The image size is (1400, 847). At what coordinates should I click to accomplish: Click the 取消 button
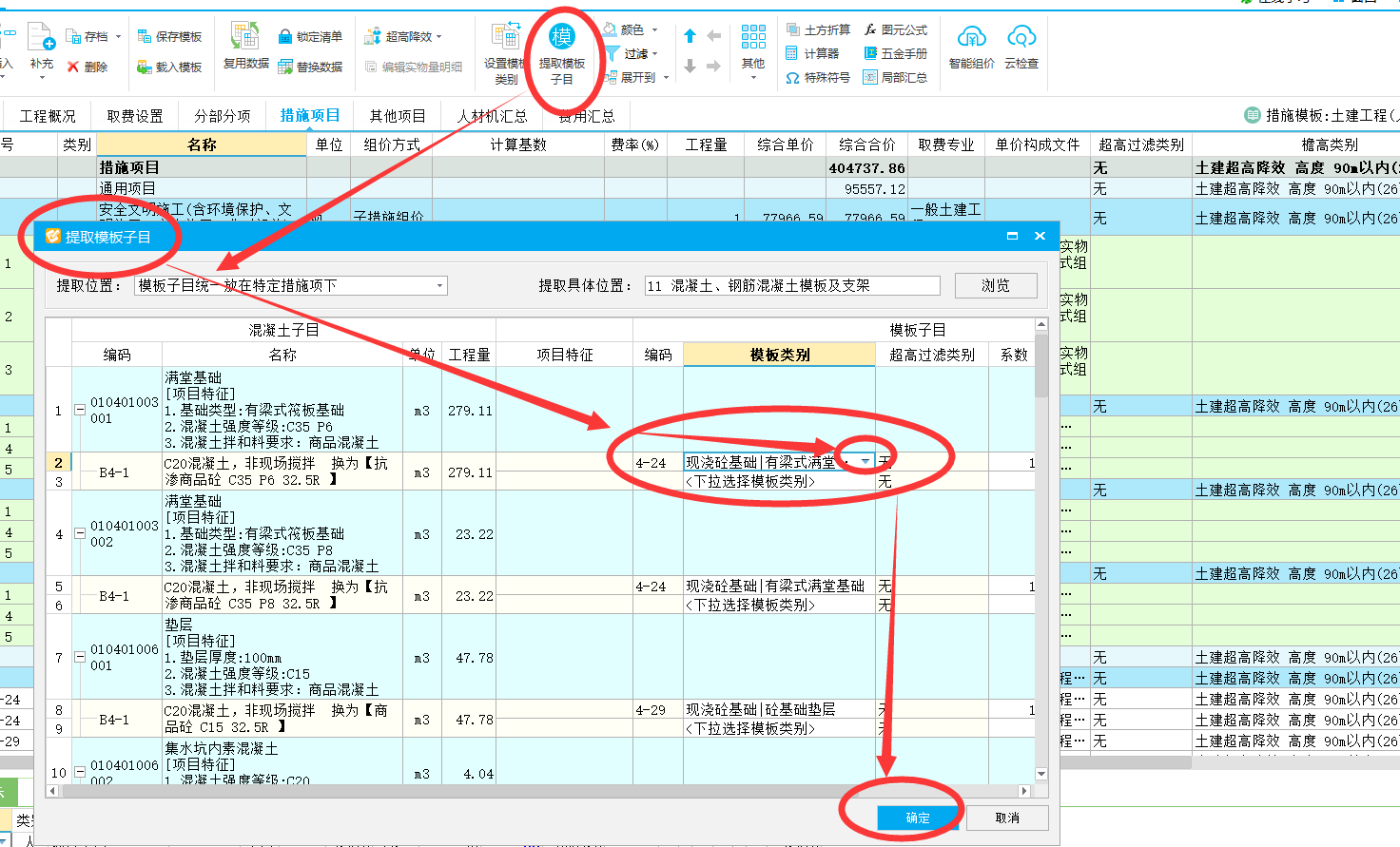(1007, 818)
